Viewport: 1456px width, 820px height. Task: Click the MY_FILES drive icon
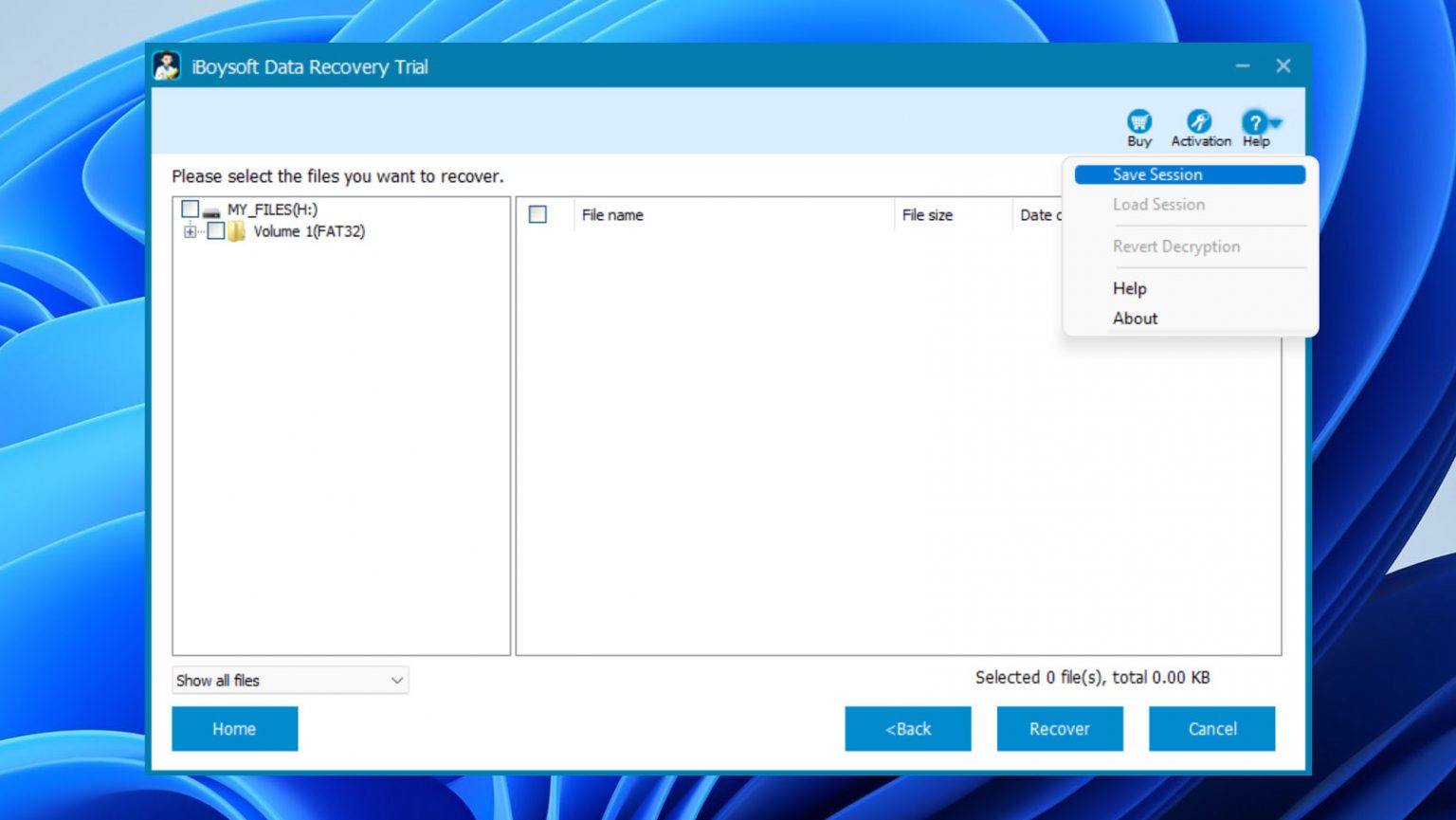(x=212, y=209)
